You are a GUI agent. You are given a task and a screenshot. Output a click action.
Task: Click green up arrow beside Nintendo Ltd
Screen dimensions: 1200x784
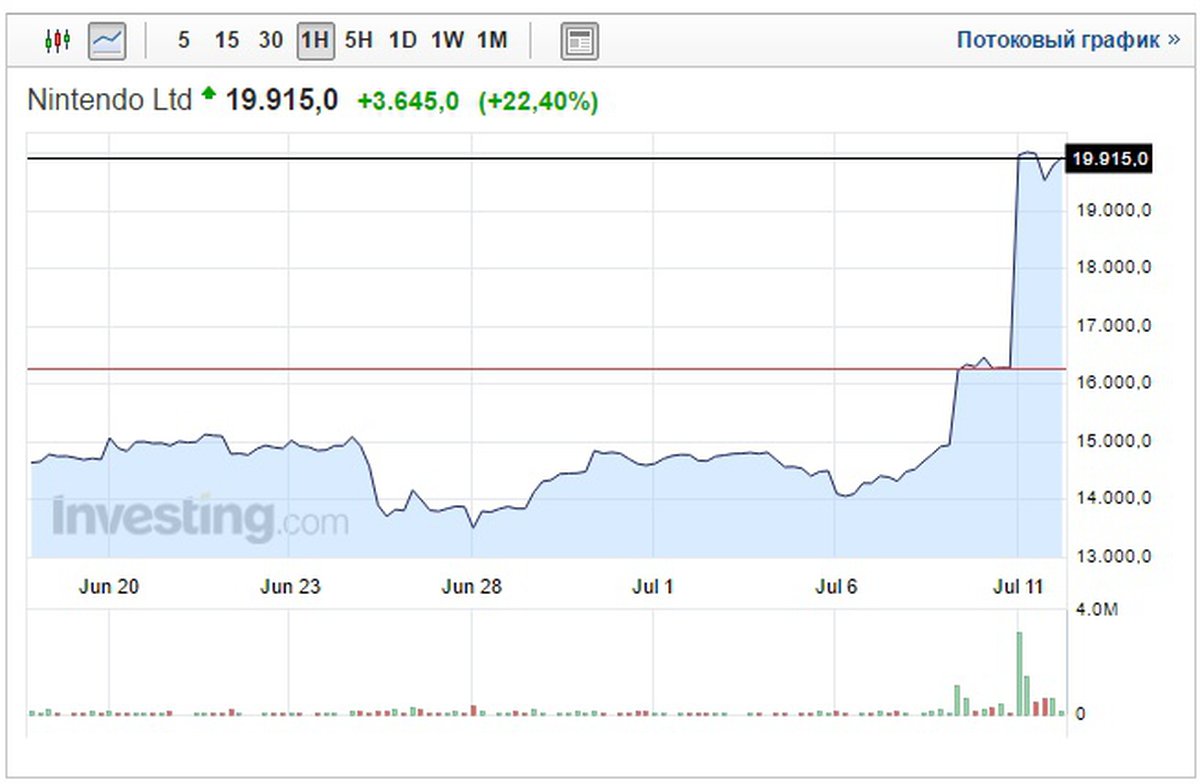click(x=208, y=95)
